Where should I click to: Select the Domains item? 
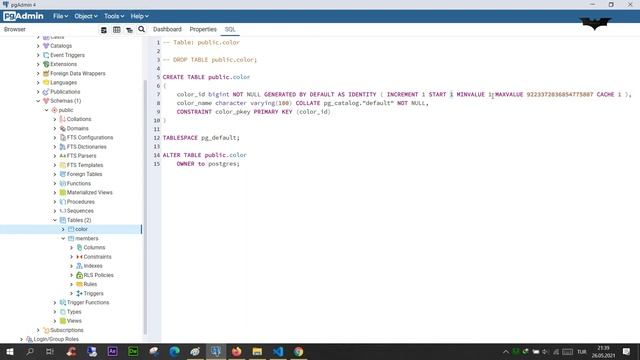pos(78,128)
